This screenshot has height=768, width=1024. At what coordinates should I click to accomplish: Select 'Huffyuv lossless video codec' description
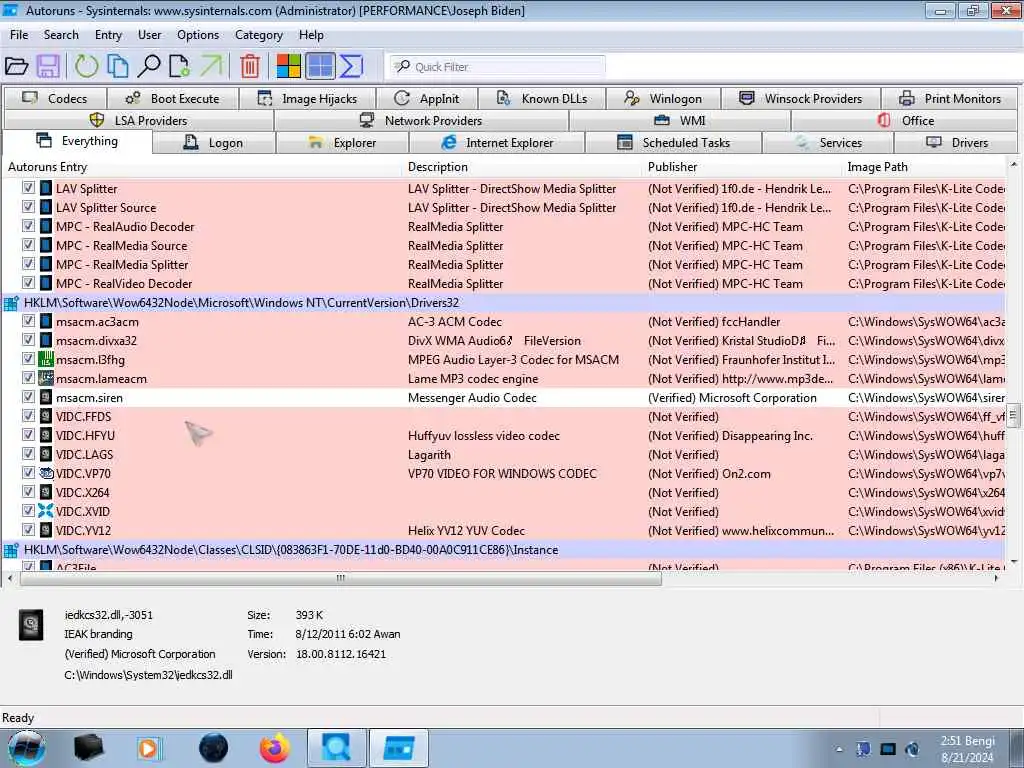pyautogui.click(x=484, y=435)
